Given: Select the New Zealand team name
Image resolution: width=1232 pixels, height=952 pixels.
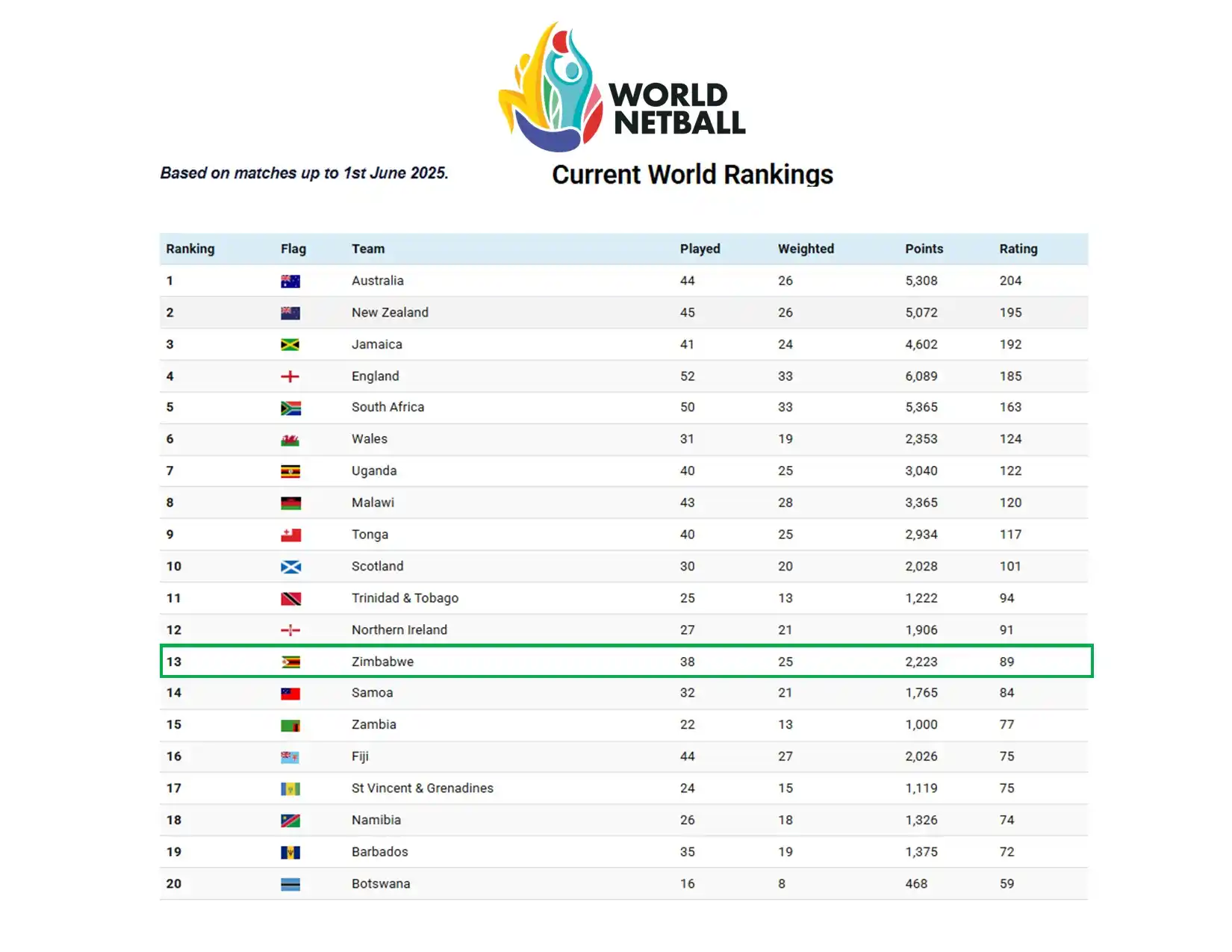Looking at the screenshot, I should click(x=390, y=313).
